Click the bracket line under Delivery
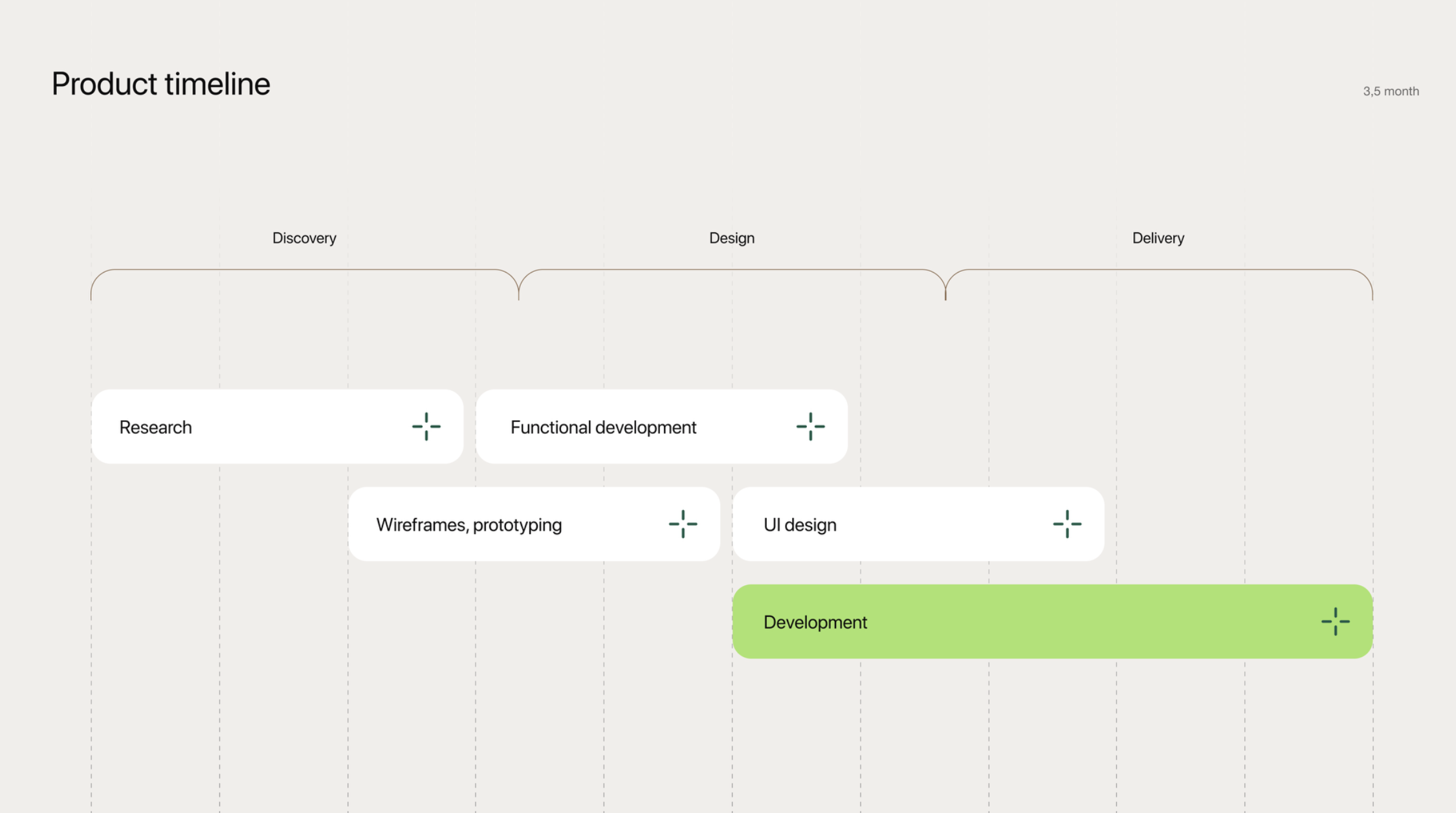The width and height of the screenshot is (1456, 813). click(1158, 270)
